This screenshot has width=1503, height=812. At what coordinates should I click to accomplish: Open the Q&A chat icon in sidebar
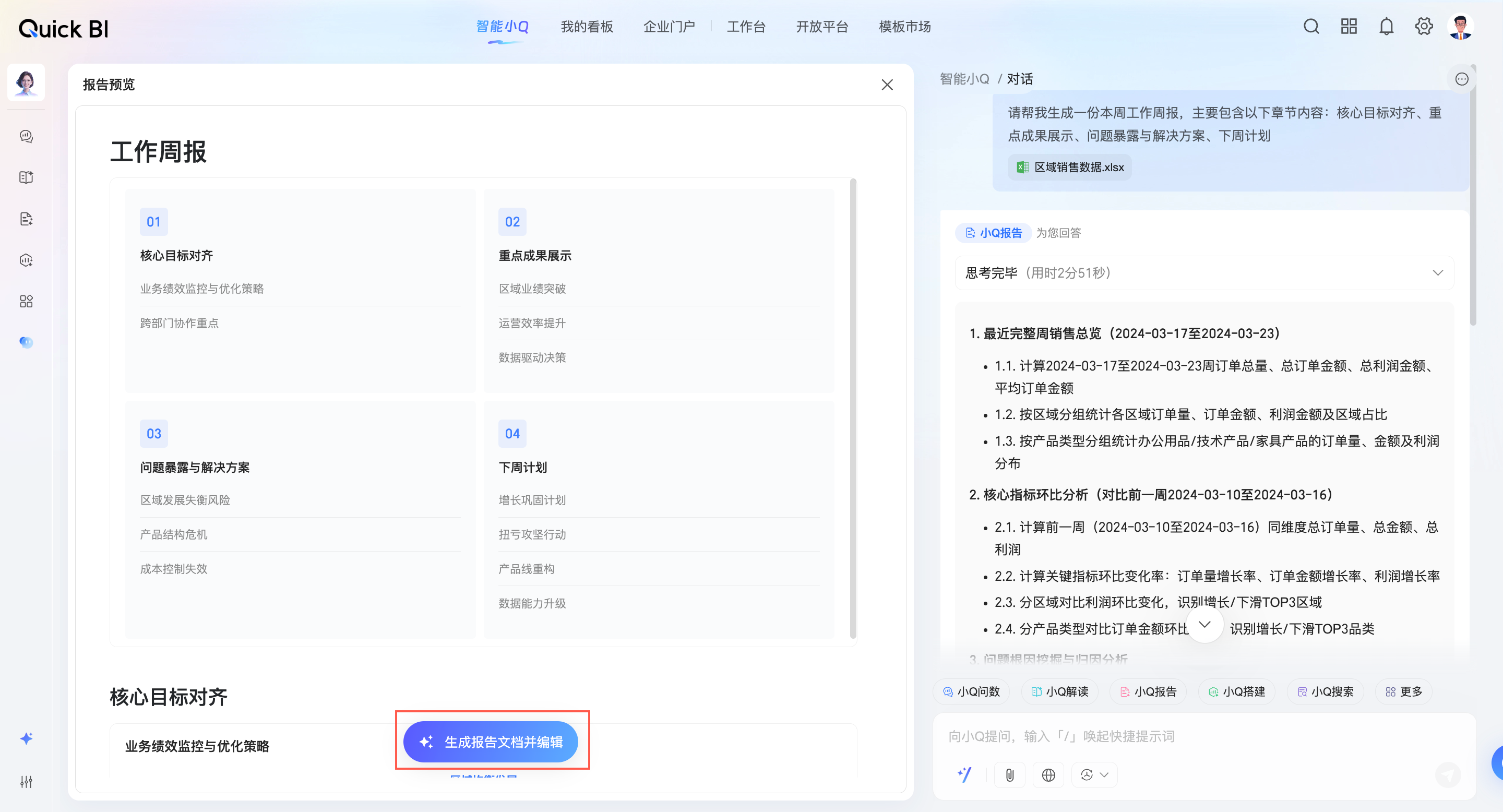tap(26, 136)
